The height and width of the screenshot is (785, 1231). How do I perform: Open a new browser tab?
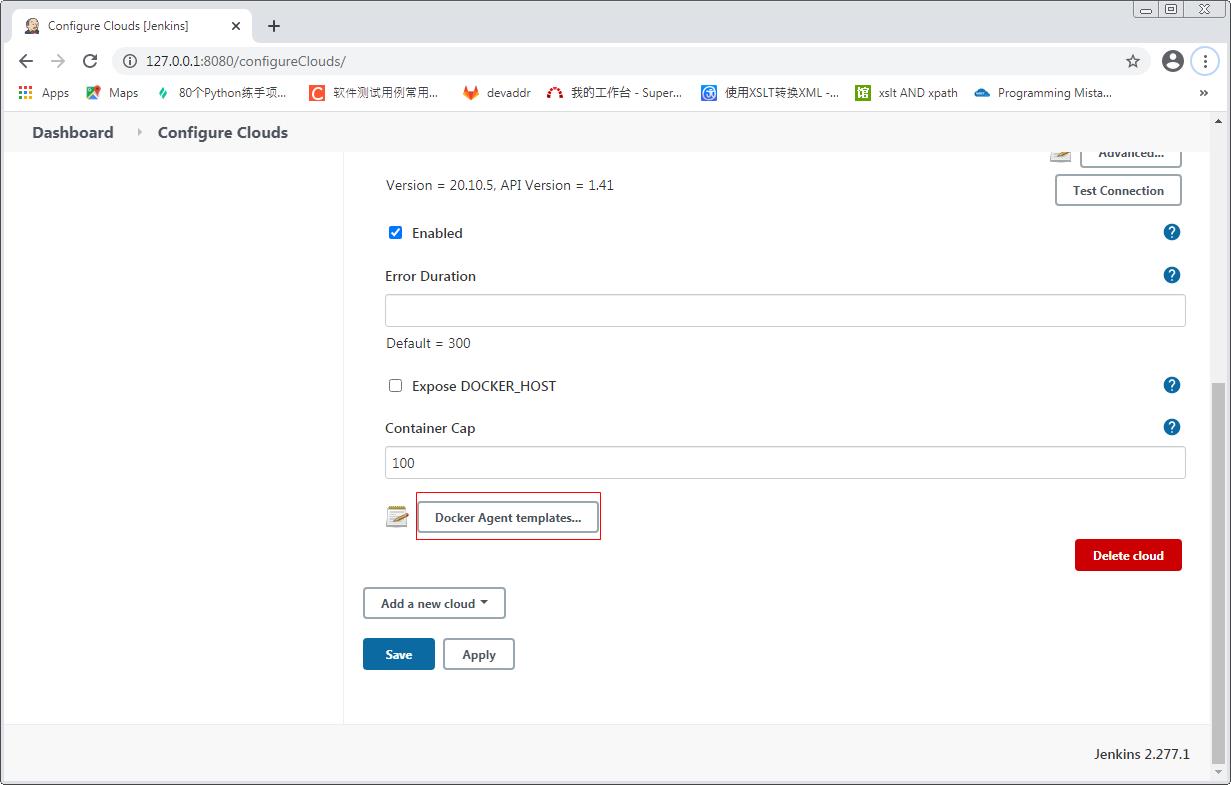click(x=274, y=26)
